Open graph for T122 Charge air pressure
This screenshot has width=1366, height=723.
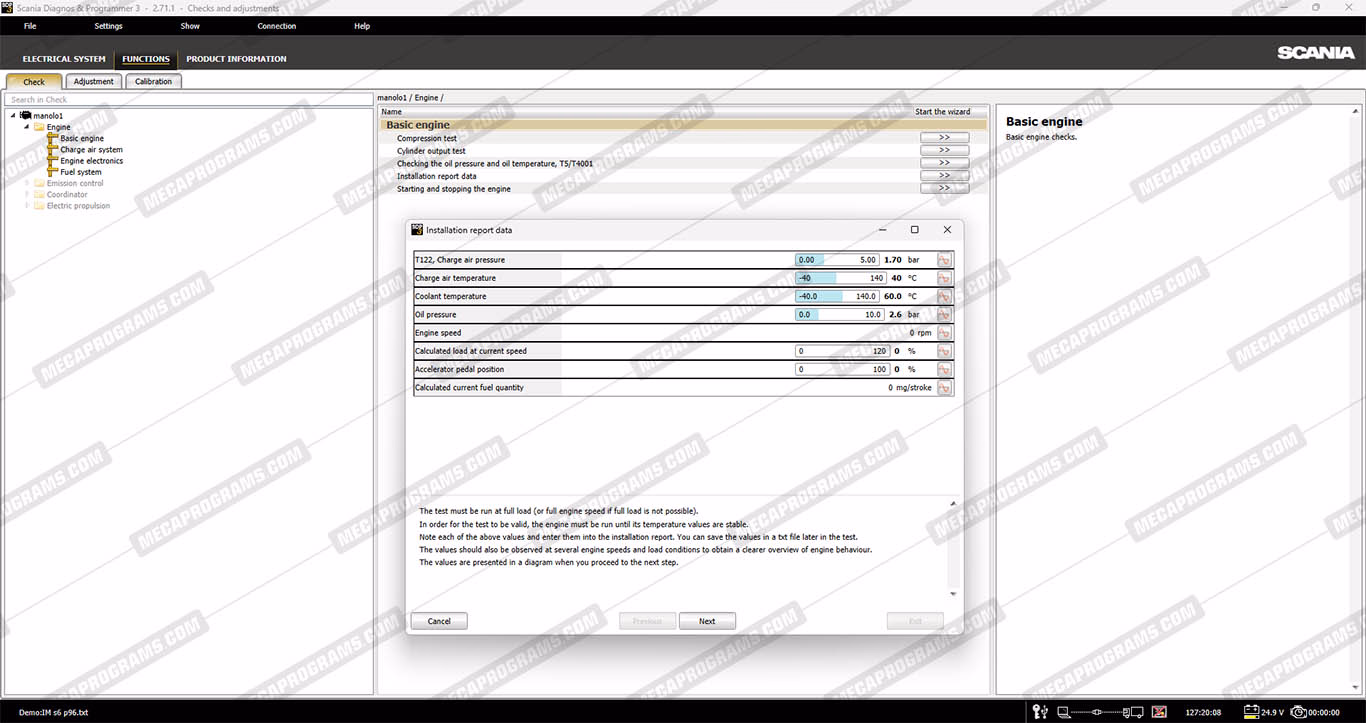pos(944,260)
